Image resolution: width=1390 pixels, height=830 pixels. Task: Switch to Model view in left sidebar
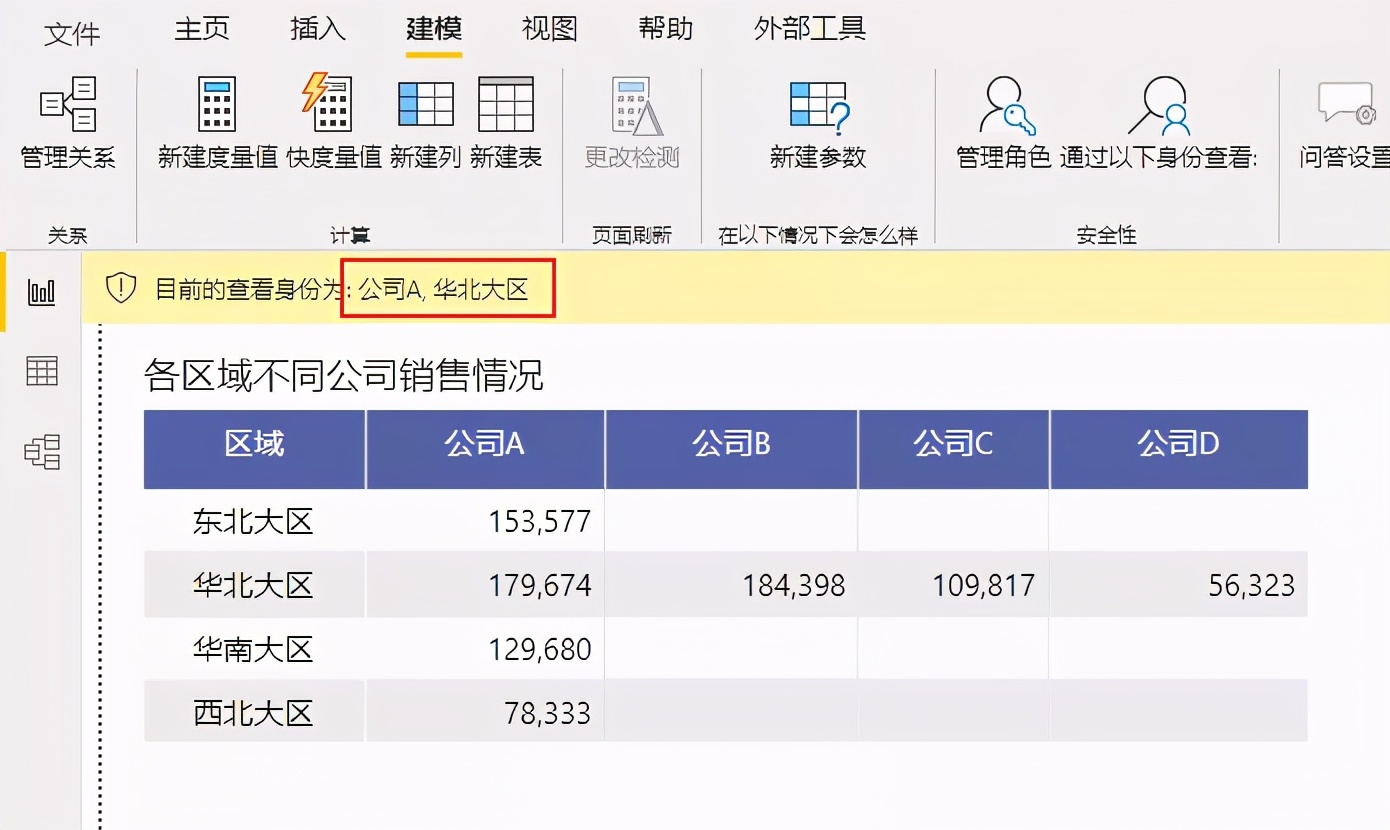tap(42, 452)
